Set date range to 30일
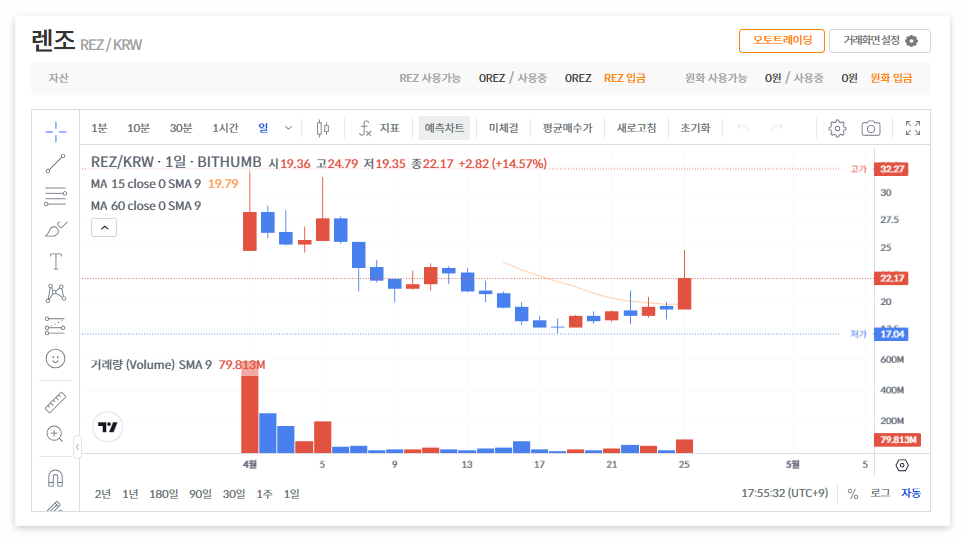This screenshot has height=541, width=965. [234, 494]
